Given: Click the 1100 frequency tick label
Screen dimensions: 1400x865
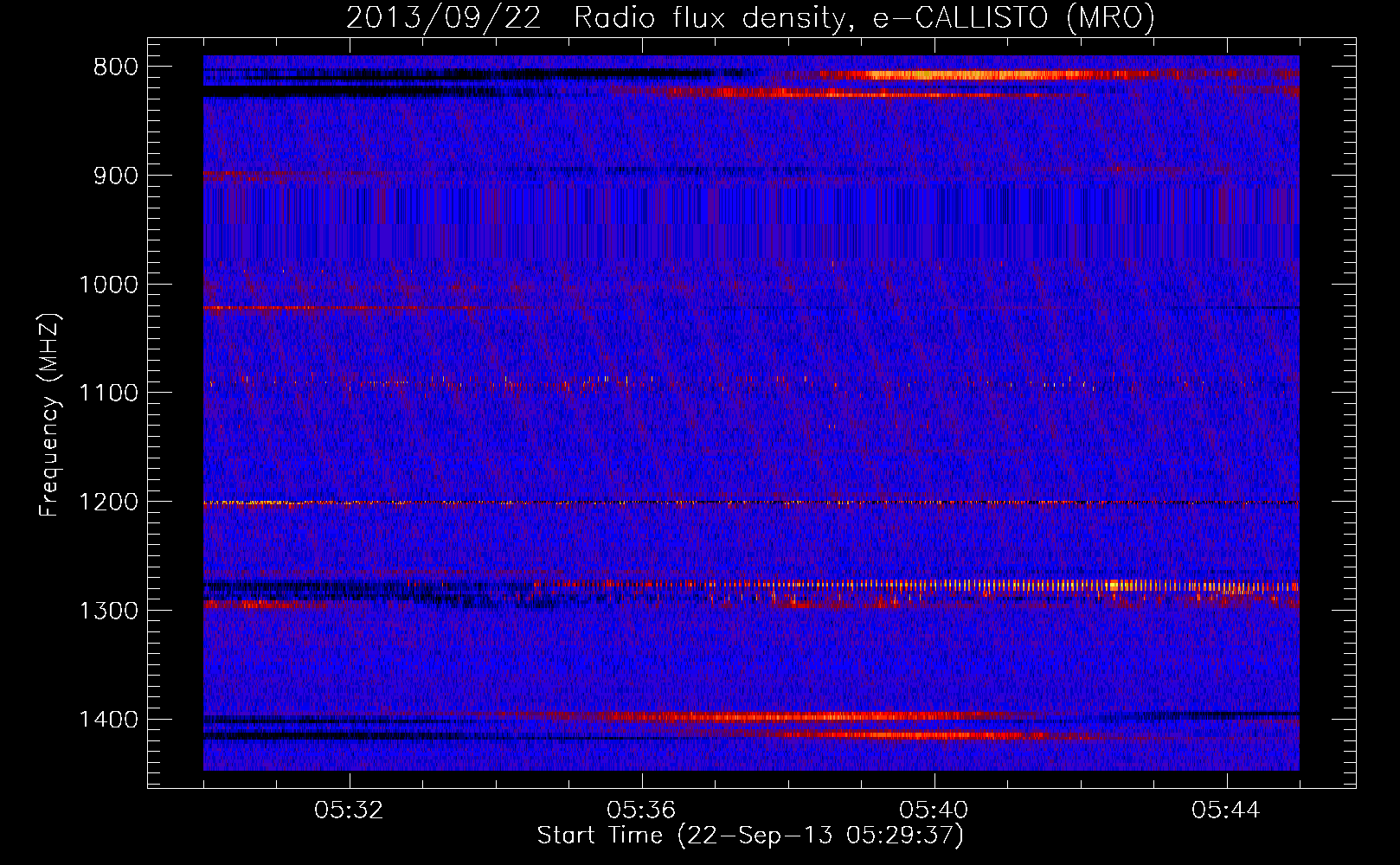Looking at the screenshot, I should pos(108,394).
